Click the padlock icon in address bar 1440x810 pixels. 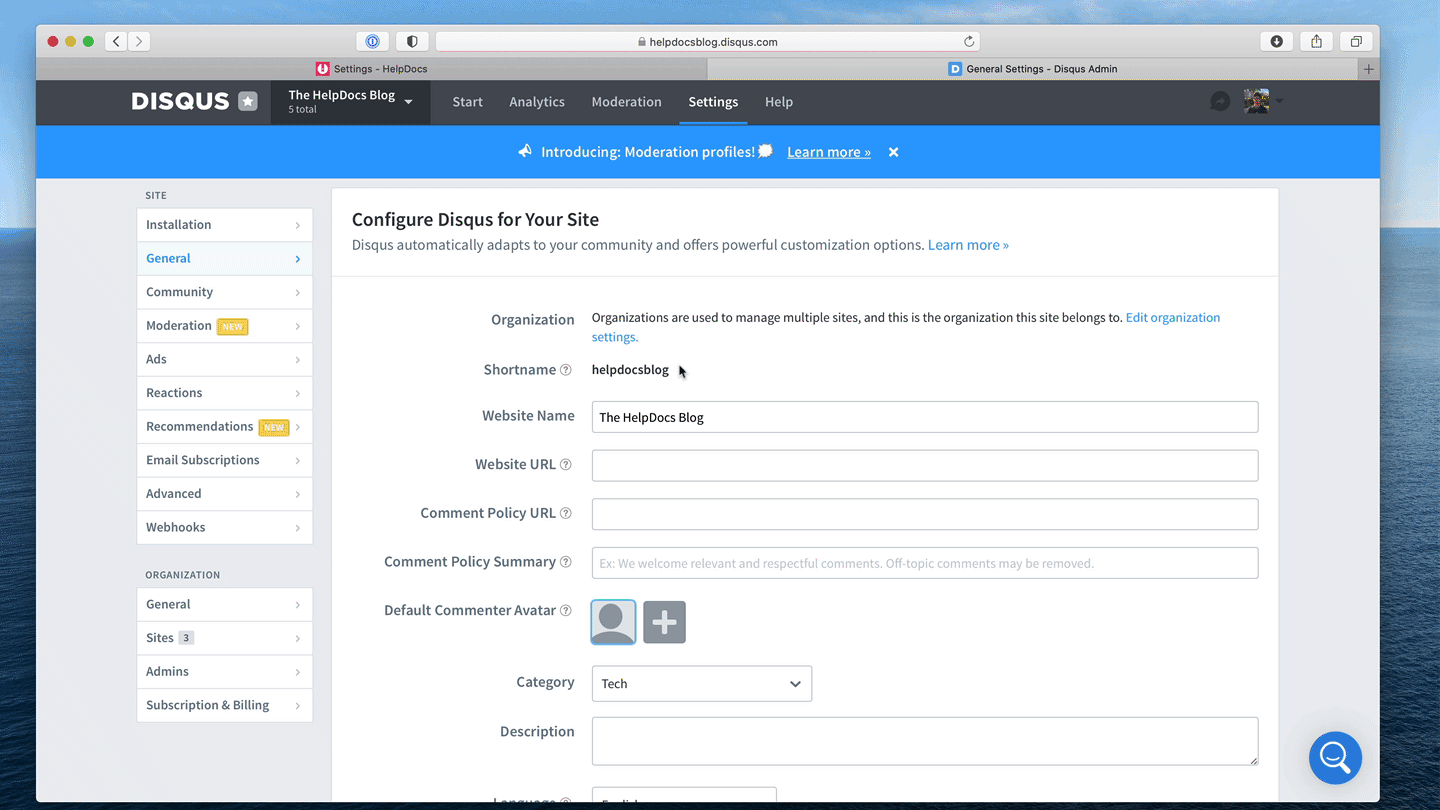tap(642, 42)
